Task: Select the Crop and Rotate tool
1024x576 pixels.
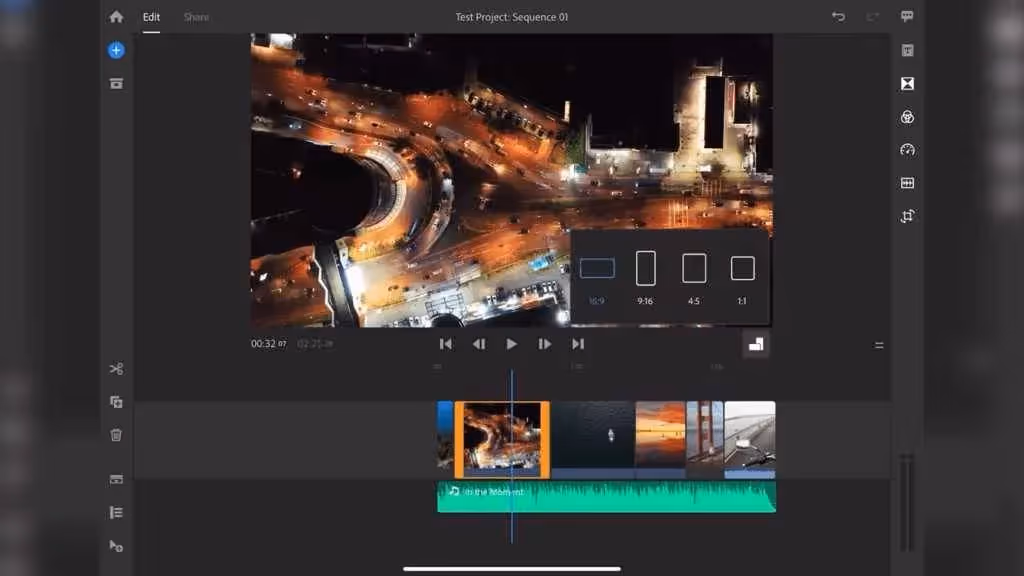Action: 906,216
